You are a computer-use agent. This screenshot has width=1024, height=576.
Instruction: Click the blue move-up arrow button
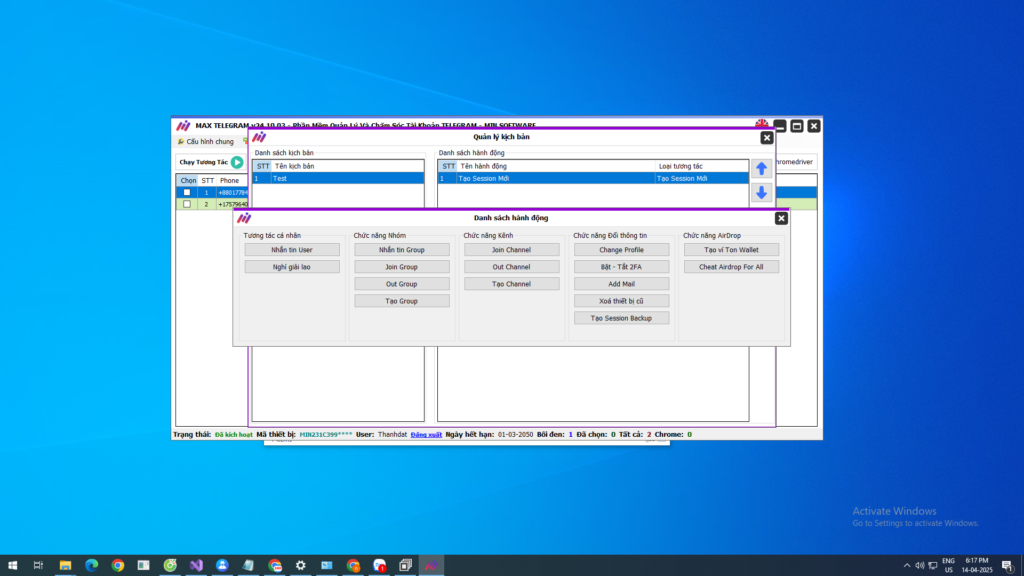pyautogui.click(x=761, y=169)
